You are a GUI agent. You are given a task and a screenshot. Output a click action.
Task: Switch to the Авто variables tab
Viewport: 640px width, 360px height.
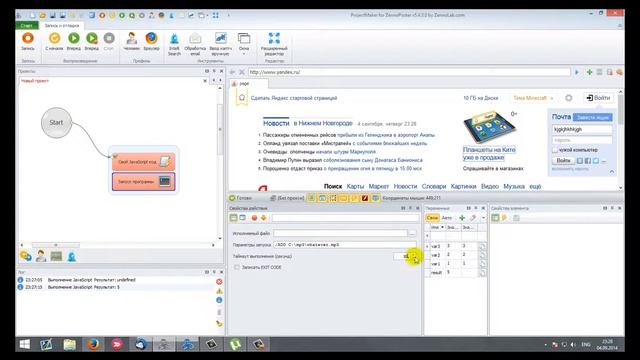(x=447, y=218)
